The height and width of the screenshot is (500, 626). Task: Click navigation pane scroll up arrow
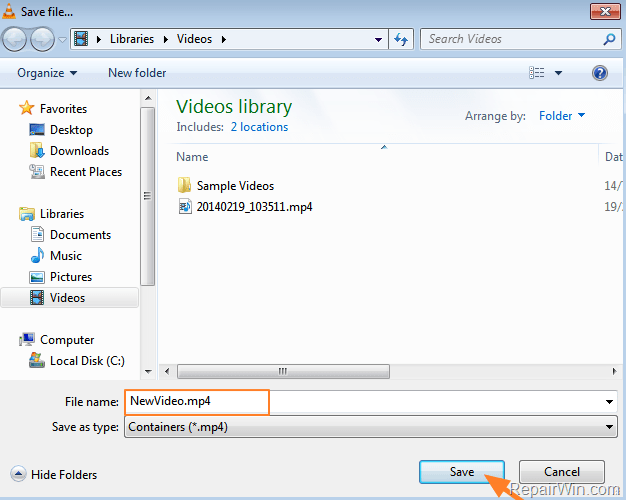click(x=148, y=98)
